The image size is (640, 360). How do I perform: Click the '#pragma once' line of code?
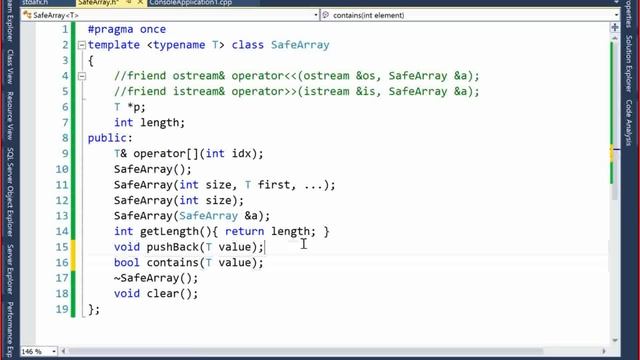click(x=127, y=29)
